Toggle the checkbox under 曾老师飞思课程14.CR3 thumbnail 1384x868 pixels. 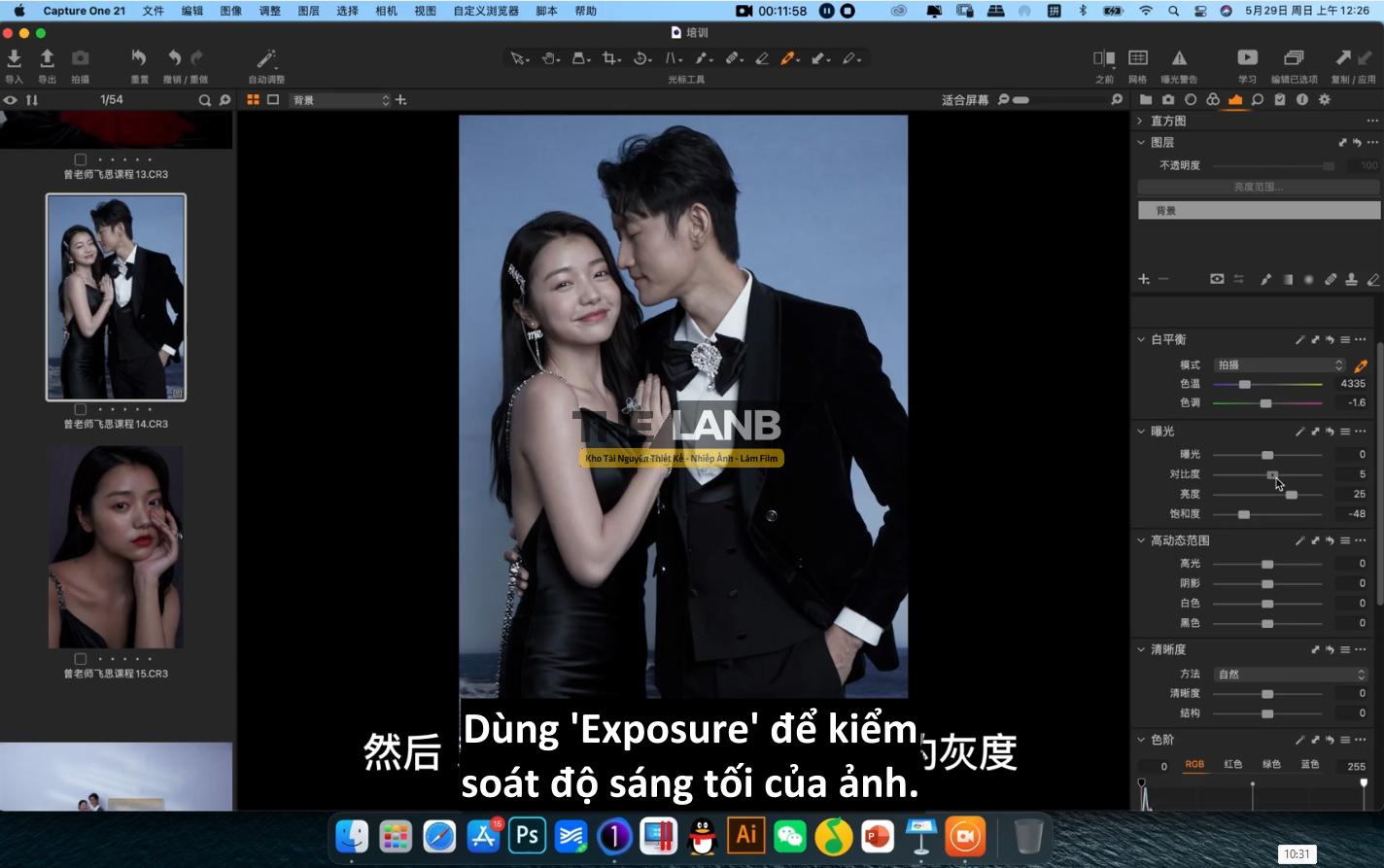tap(80, 409)
